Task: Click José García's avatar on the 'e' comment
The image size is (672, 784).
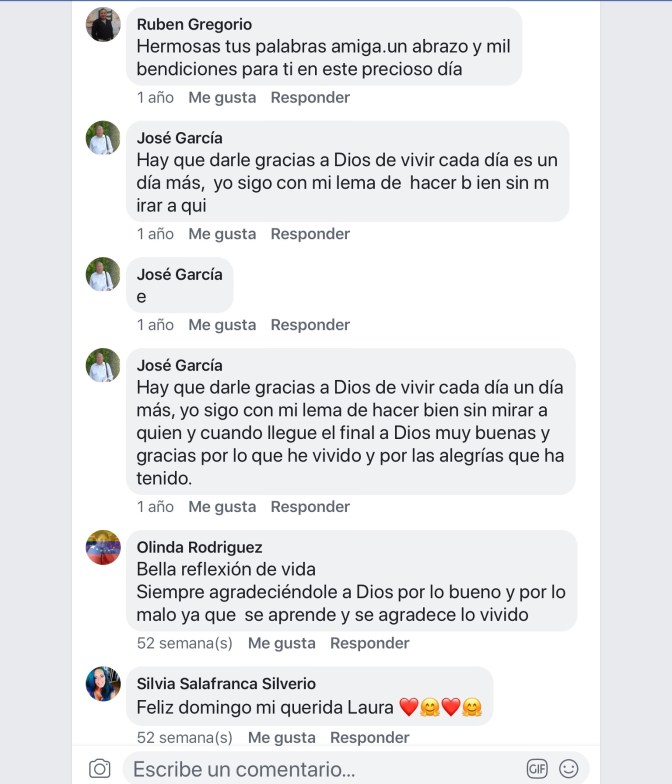Action: 103,274
